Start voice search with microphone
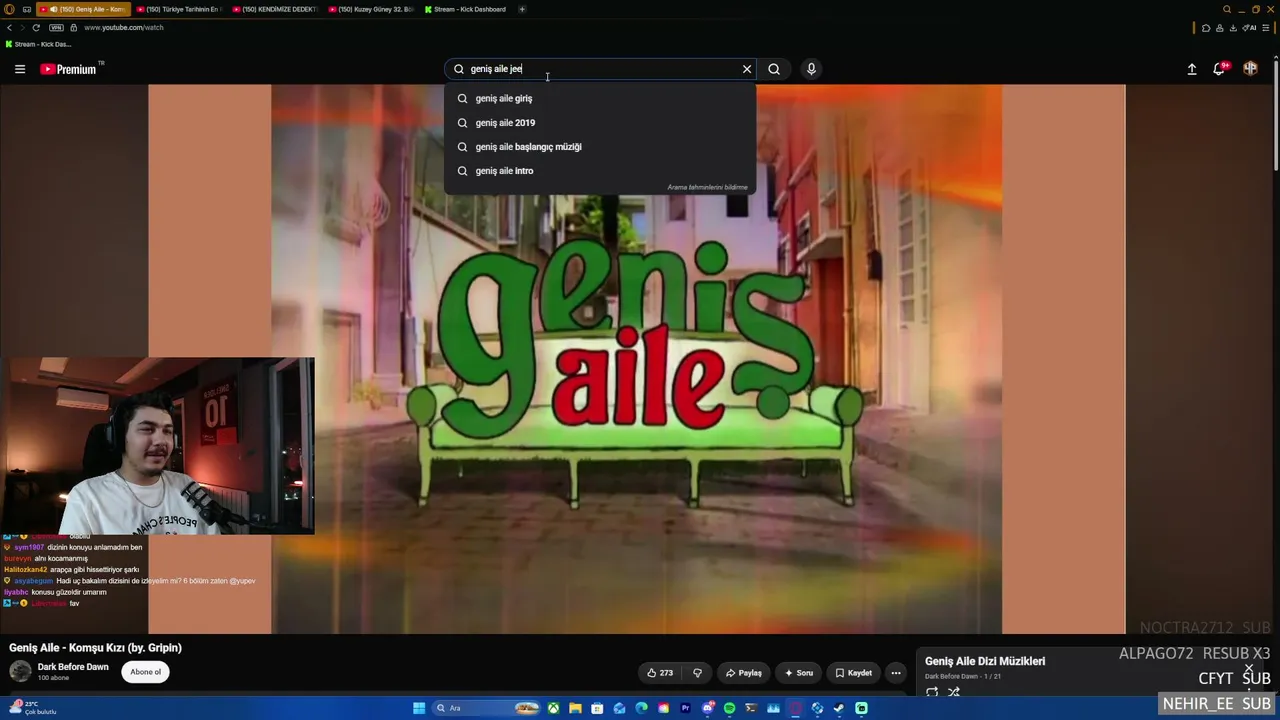 pyautogui.click(x=811, y=69)
